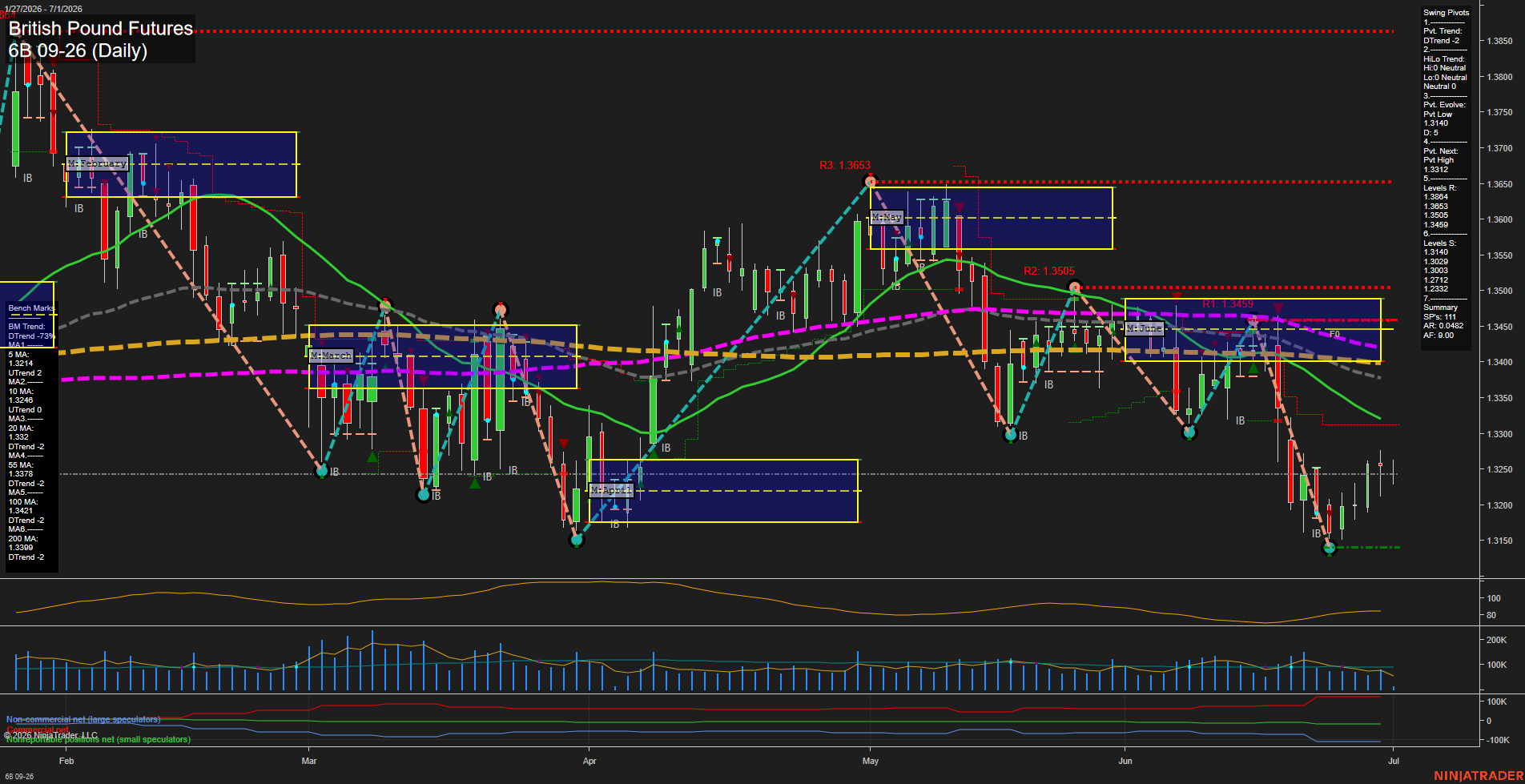
Task: Click the Apr label on the time axis
Action: point(589,761)
